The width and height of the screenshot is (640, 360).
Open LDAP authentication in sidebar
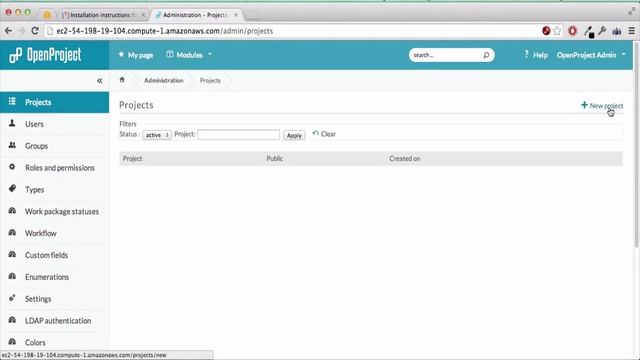click(x=58, y=321)
